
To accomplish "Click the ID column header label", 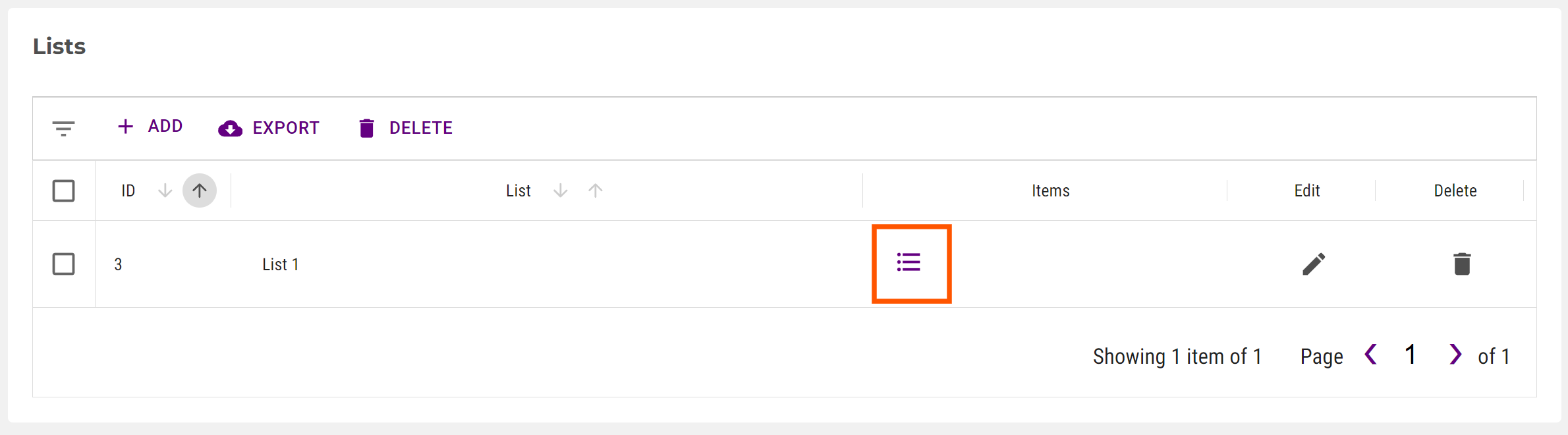I will (x=128, y=191).
